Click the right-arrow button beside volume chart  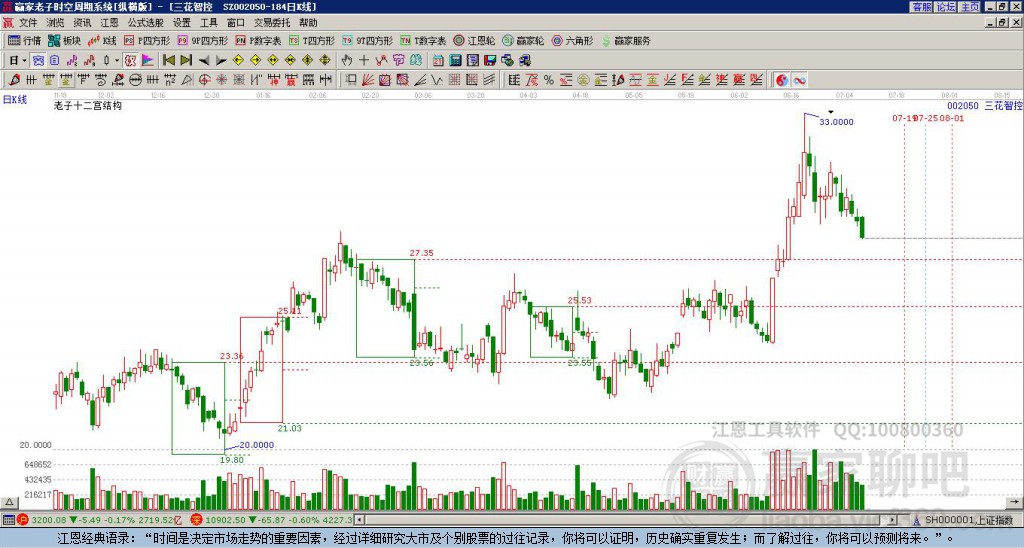[1015, 502]
